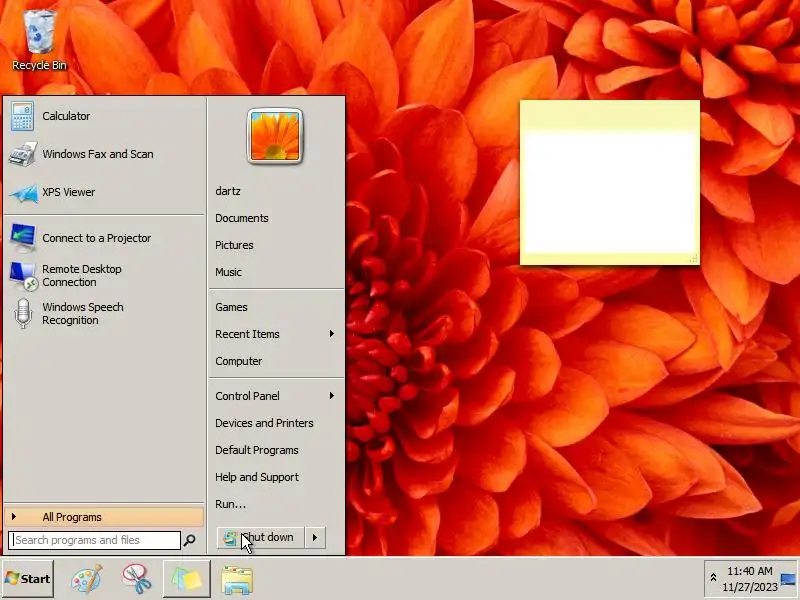Click the taskbar clock and date
The image size is (800, 600).
(749, 579)
